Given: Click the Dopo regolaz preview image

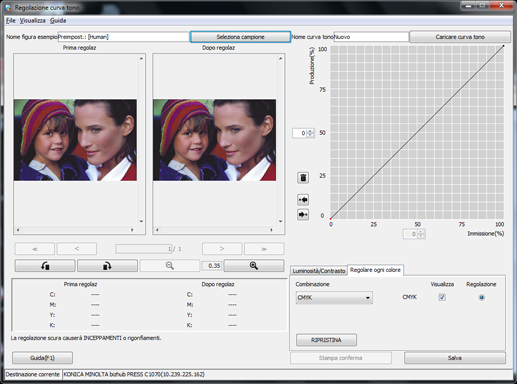Looking at the screenshot, I should pos(214,140).
